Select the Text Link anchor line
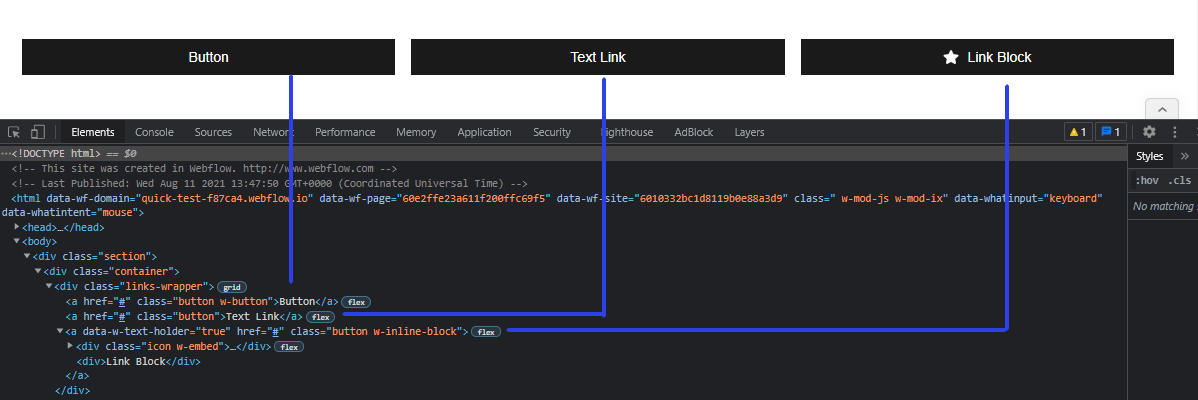The width and height of the screenshot is (1198, 400). [x=185, y=317]
